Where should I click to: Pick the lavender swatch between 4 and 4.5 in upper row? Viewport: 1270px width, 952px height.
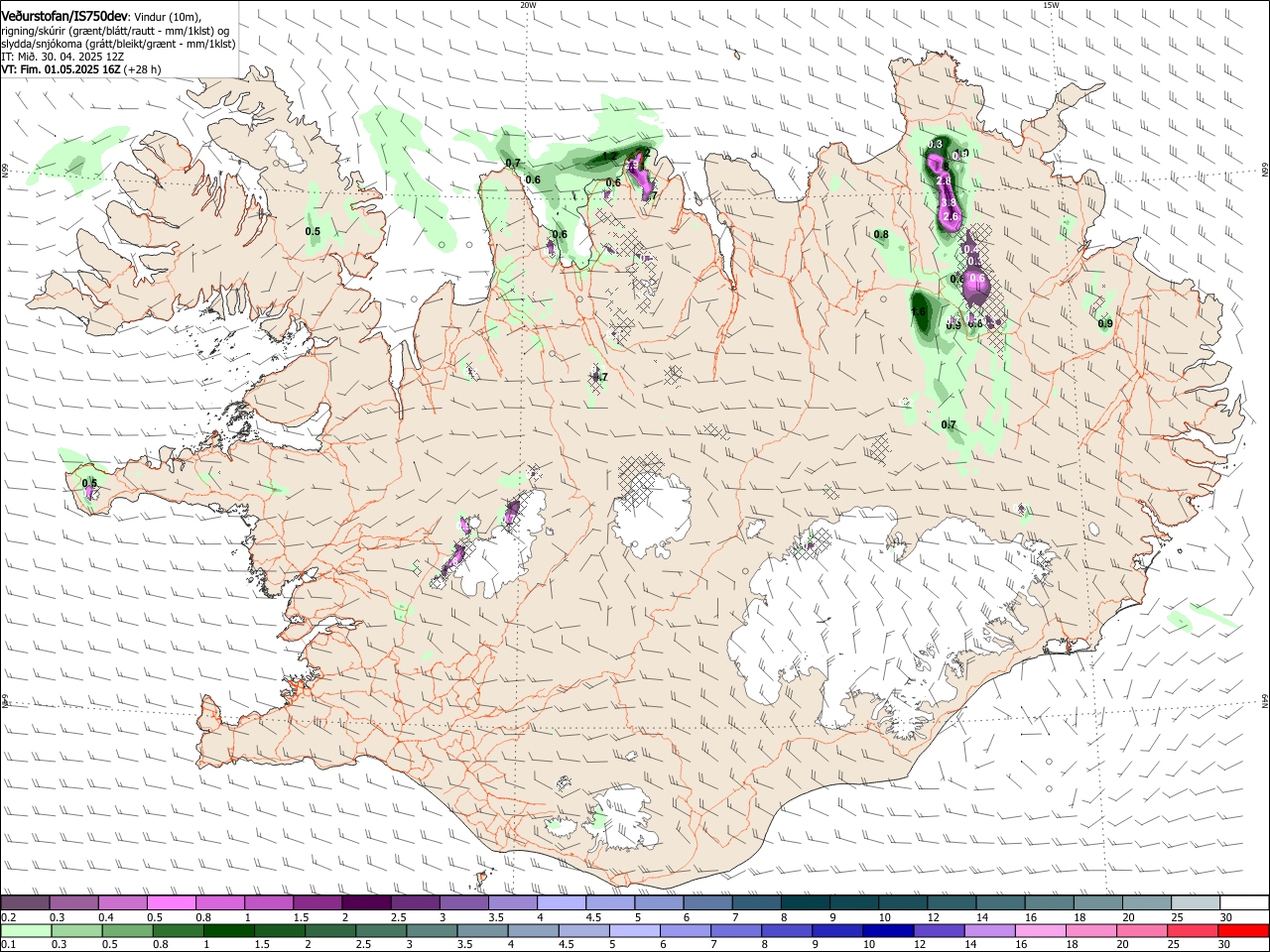(561, 903)
